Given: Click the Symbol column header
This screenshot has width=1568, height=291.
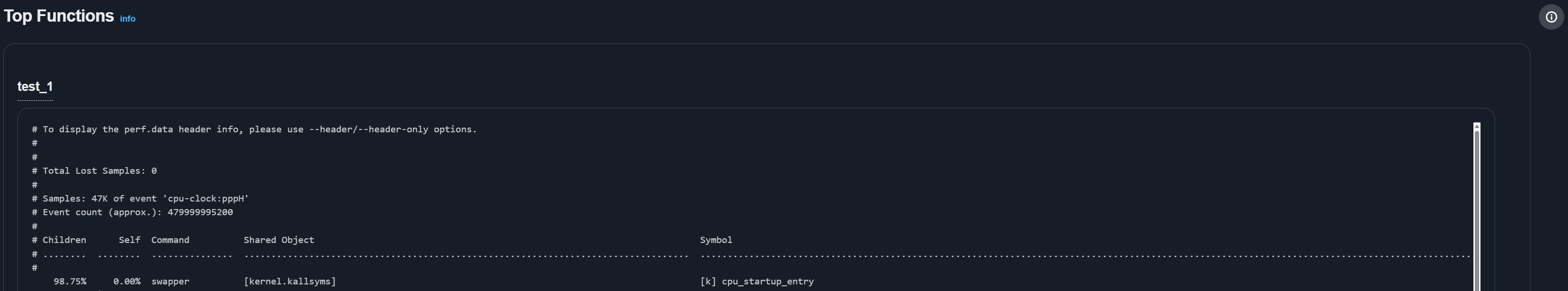Looking at the screenshot, I should (x=716, y=240).
